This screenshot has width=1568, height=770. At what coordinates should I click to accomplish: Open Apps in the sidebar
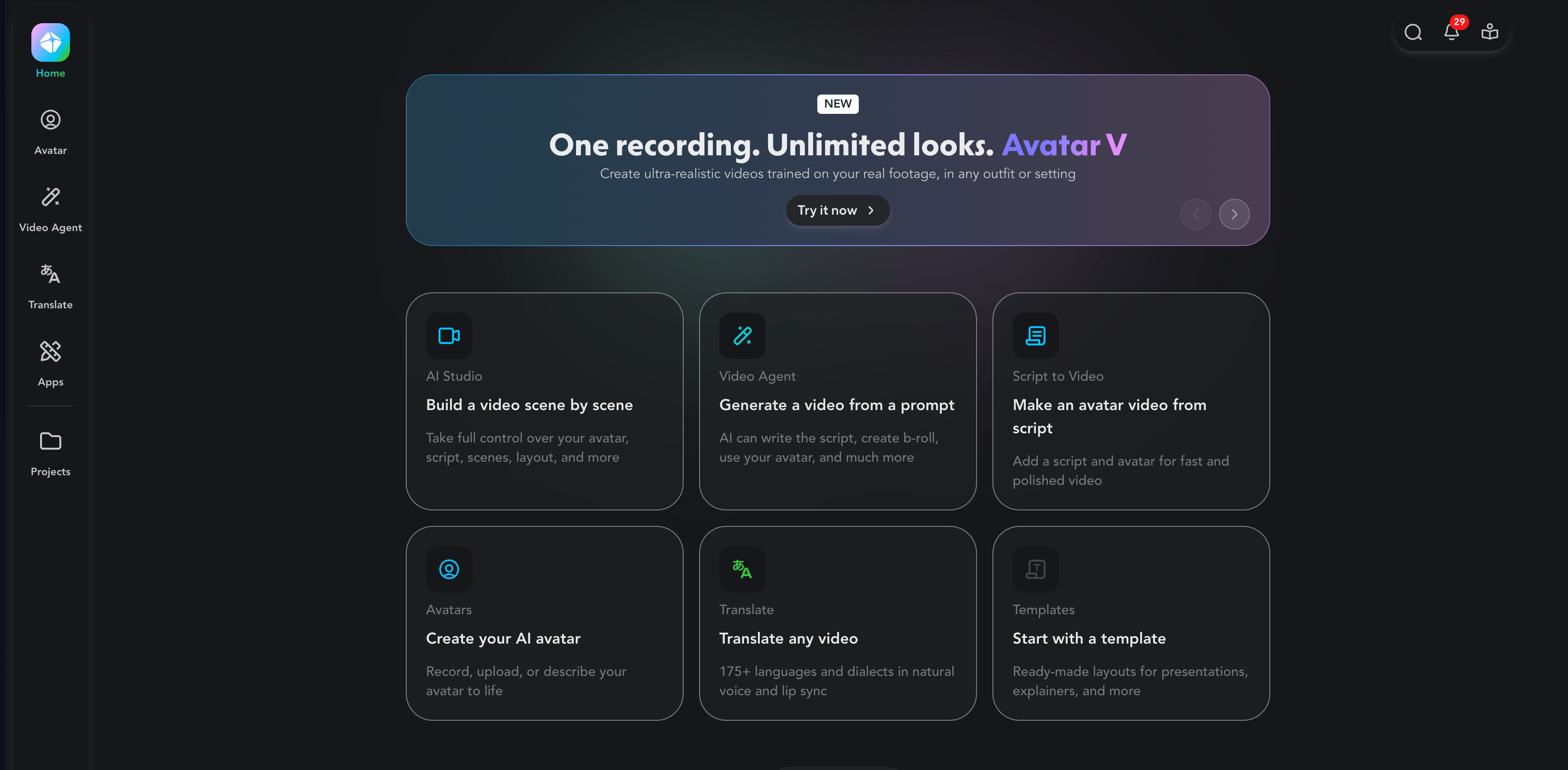point(51,365)
